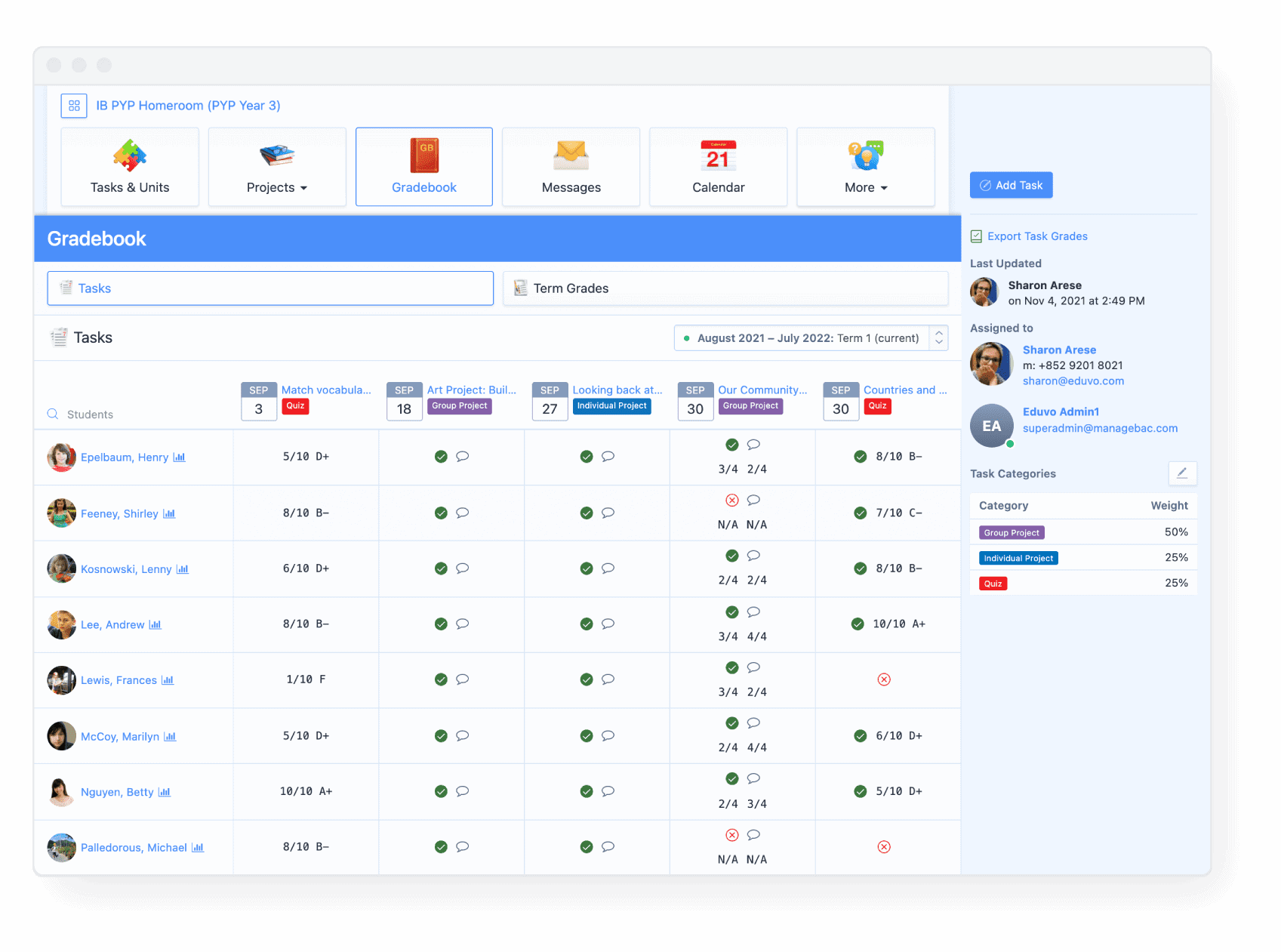Toggle completion check for Epelbaum Art Project
Viewport: 1281px width, 952px height.
tap(441, 456)
